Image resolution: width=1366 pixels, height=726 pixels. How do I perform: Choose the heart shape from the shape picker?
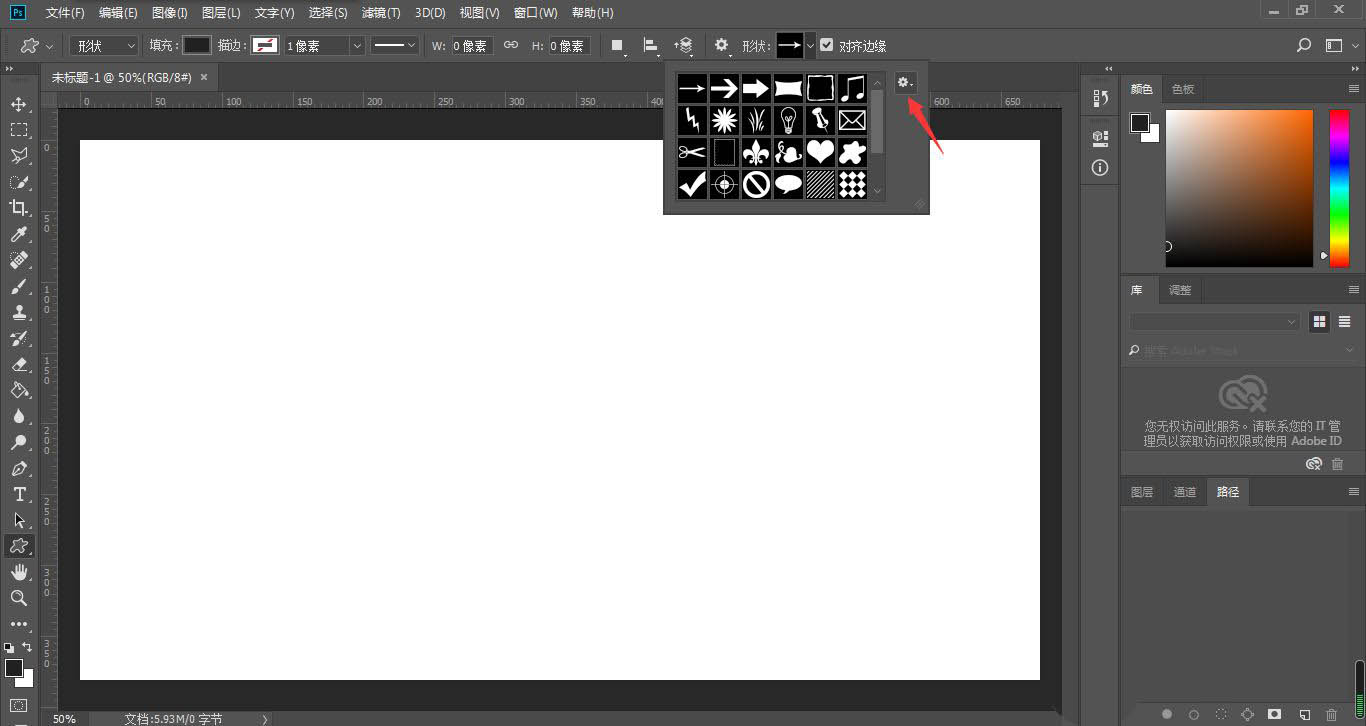(x=820, y=152)
